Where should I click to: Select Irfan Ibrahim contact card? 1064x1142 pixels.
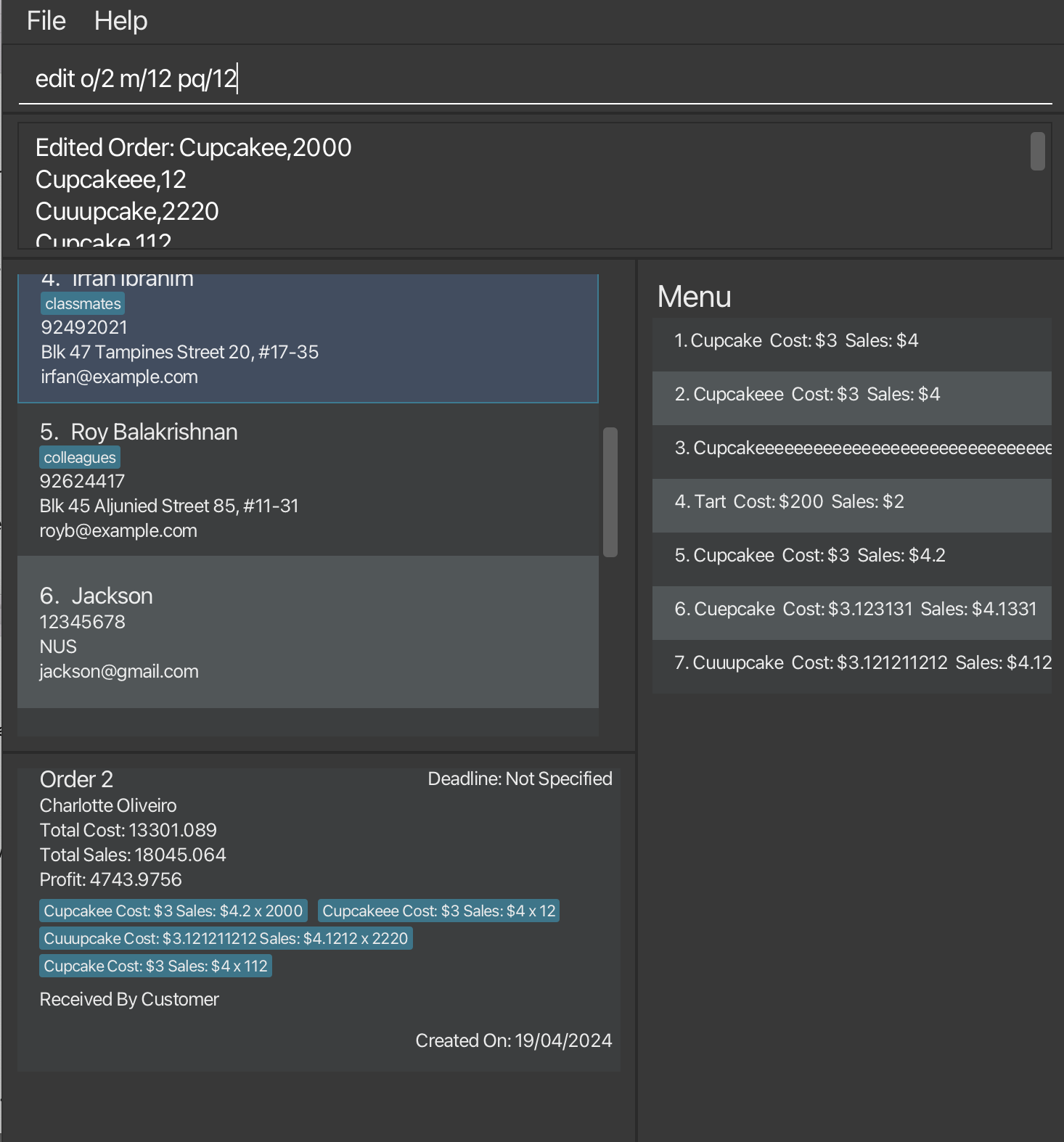coord(308,340)
